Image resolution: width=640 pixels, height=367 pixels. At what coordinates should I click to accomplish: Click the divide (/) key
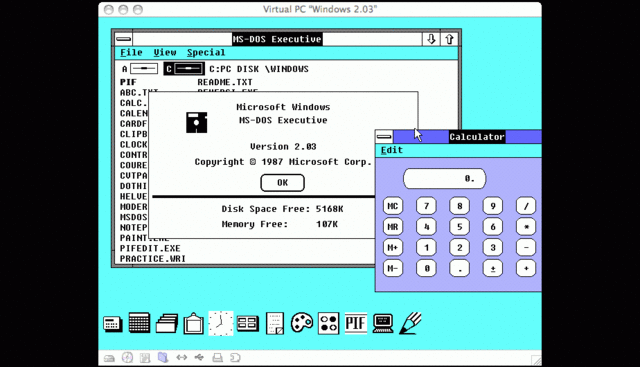coord(526,206)
